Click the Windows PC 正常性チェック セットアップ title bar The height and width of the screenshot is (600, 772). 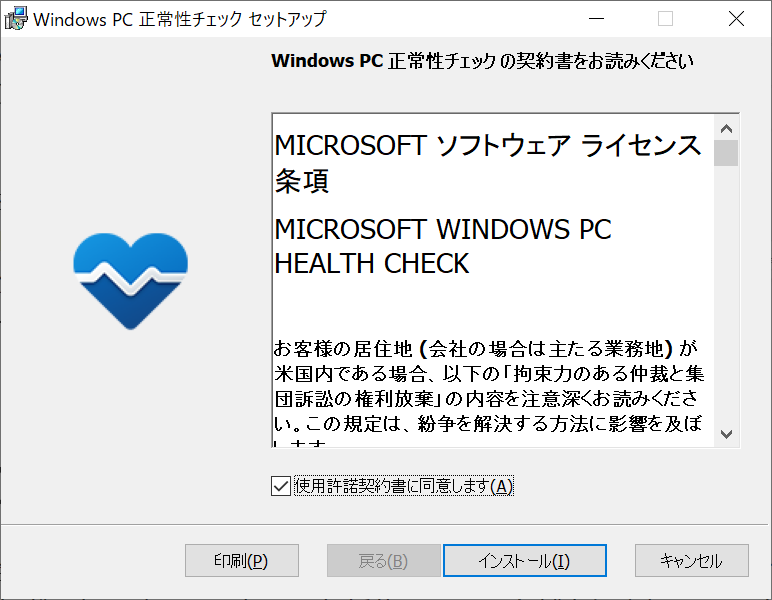click(180, 19)
